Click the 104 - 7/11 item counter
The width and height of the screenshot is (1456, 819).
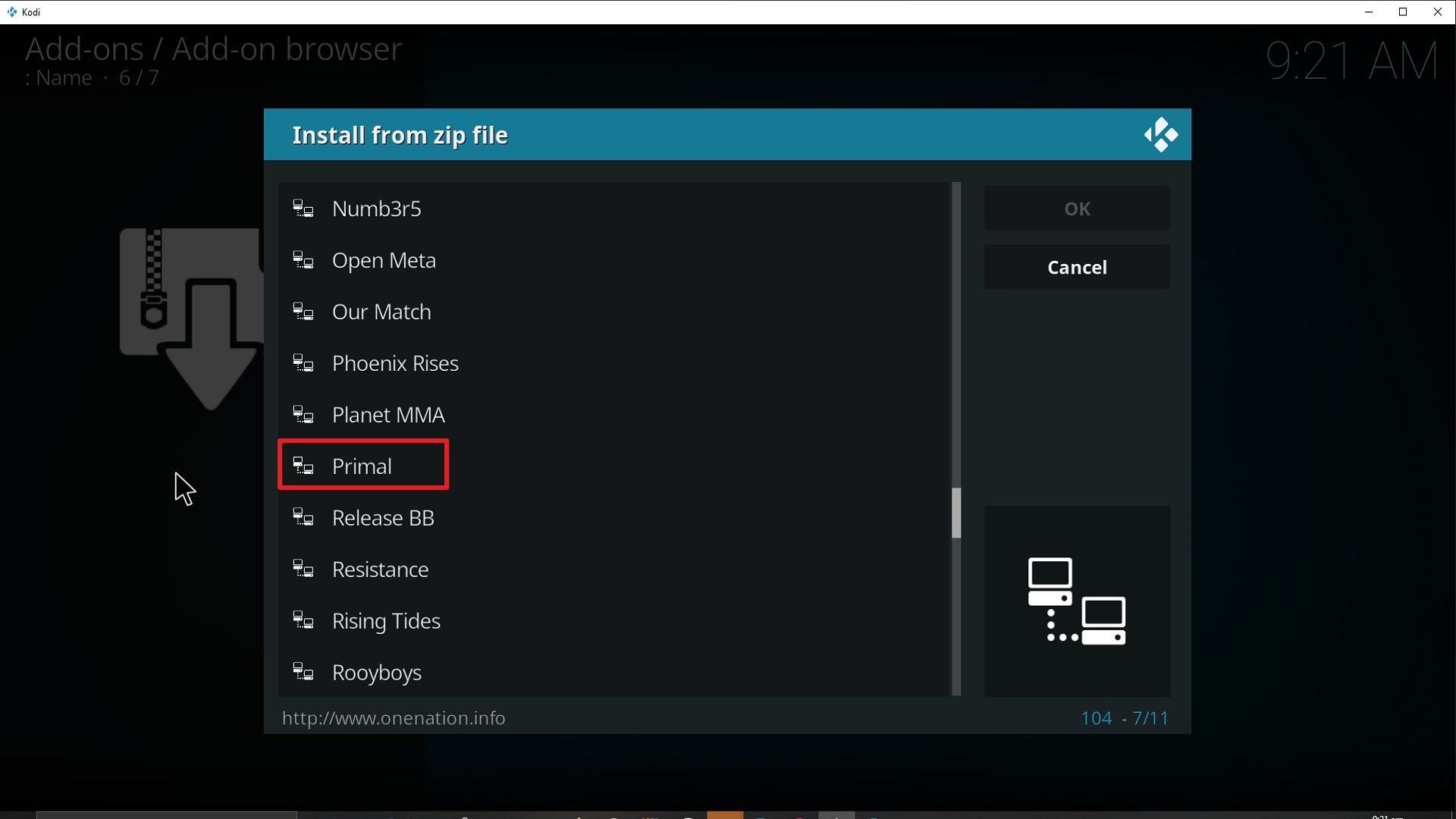pos(1125,718)
